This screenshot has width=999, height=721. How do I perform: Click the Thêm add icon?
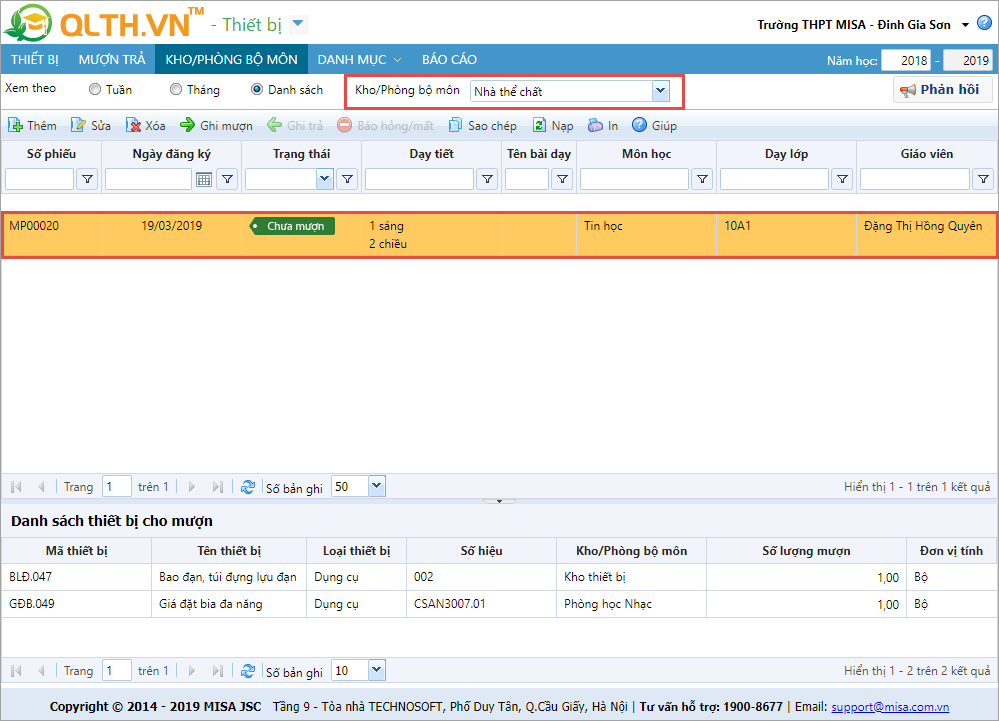pyautogui.click(x=15, y=125)
